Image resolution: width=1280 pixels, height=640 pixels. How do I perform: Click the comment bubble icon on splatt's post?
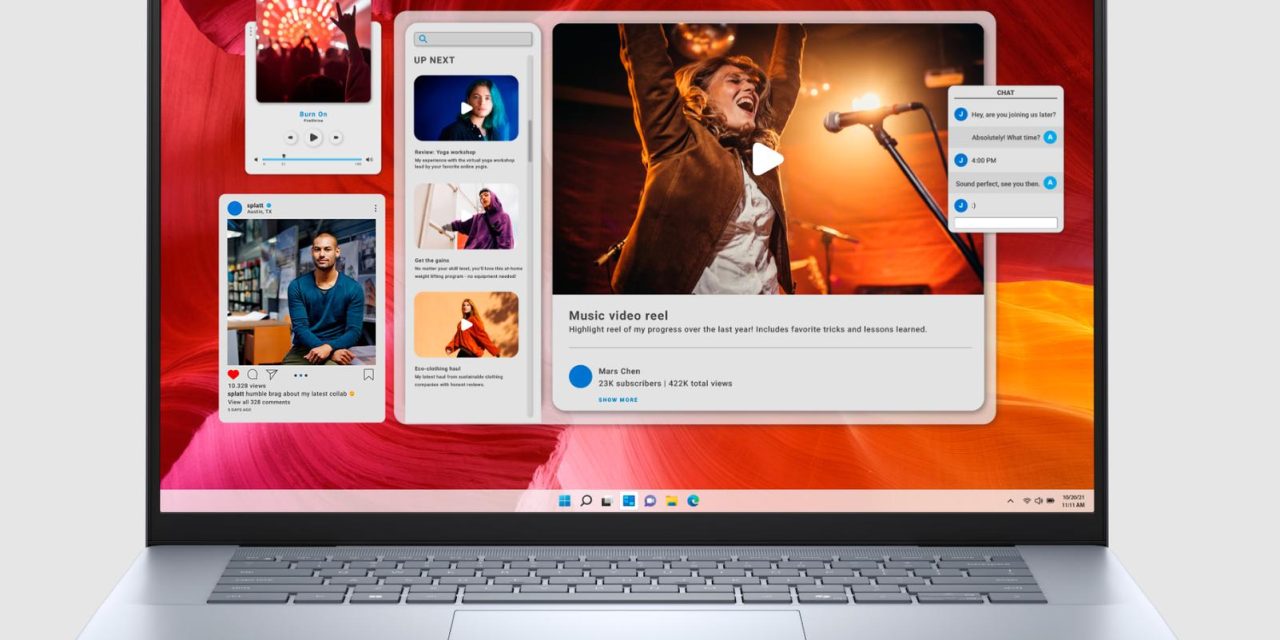252,375
